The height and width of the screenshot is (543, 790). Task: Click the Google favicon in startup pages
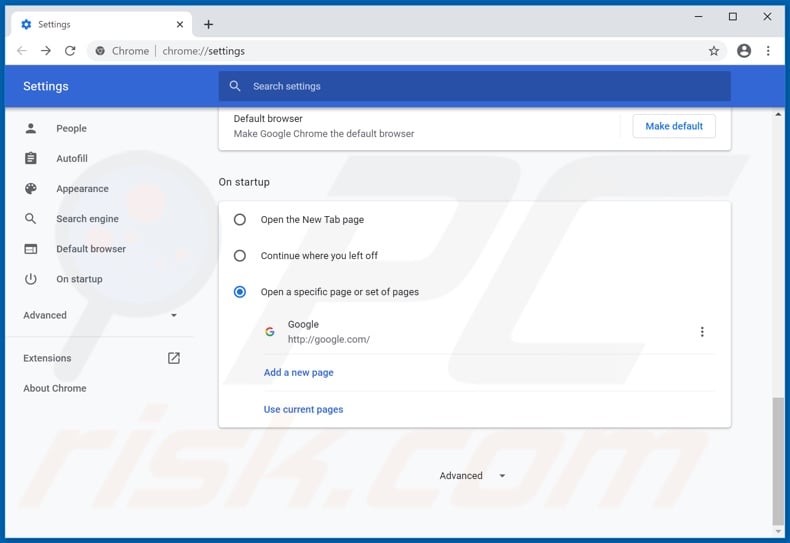[x=270, y=331]
